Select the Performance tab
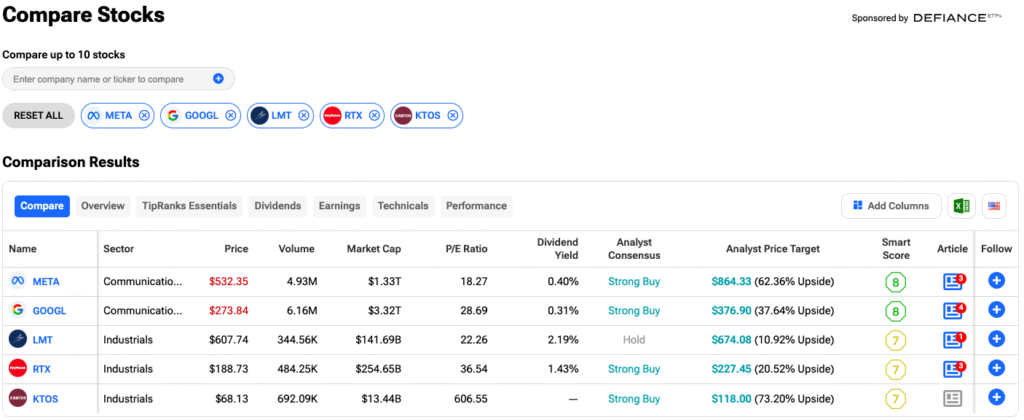The width and height of the screenshot is (1024, 420). (x=476, y=206)
